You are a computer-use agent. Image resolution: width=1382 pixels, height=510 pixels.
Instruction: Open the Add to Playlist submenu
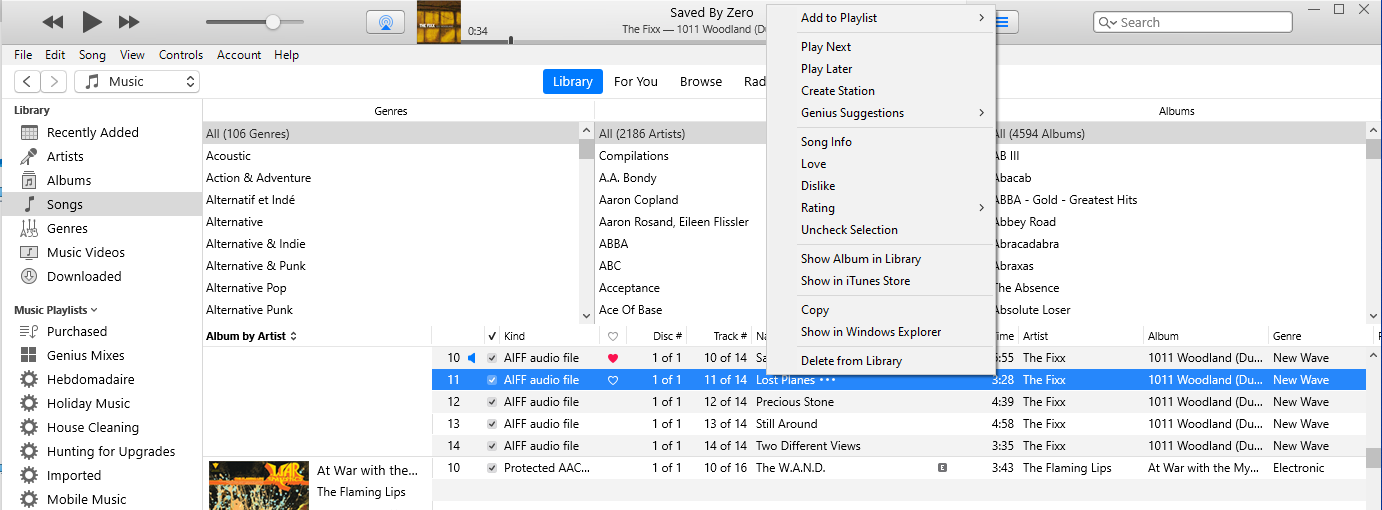881,18
